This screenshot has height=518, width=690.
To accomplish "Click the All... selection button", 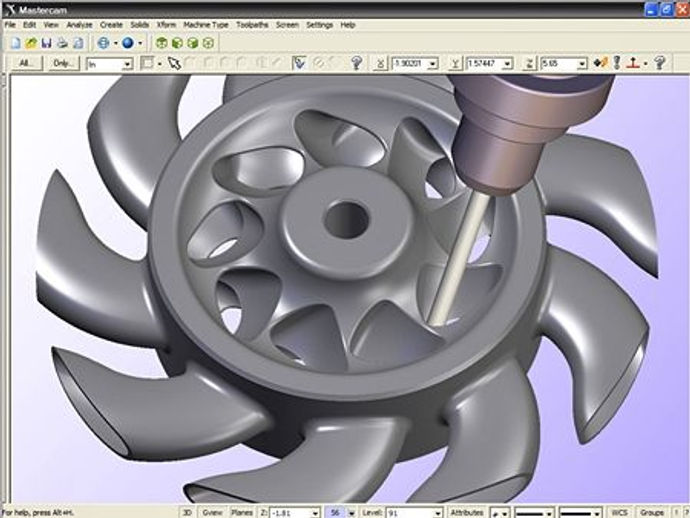I will click(26, 63).
